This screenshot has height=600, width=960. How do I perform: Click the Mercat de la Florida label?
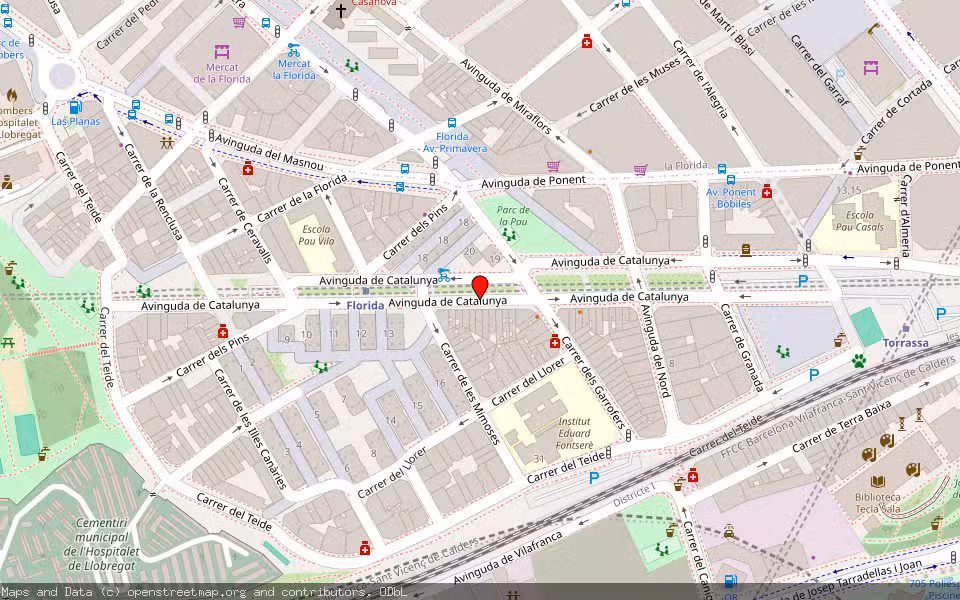(x=222, y=73)
